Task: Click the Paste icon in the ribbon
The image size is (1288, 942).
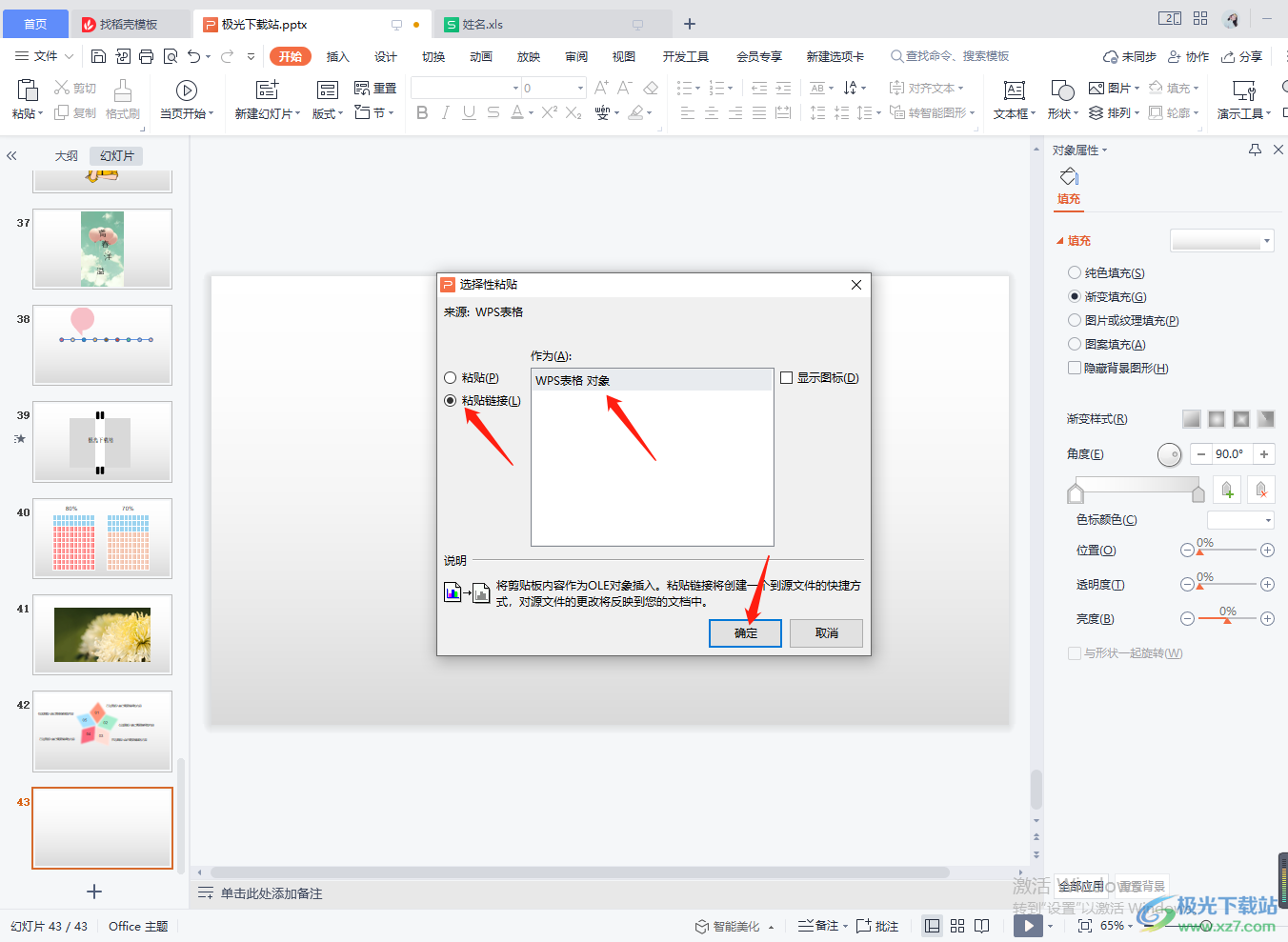Action: pos(28,90)
